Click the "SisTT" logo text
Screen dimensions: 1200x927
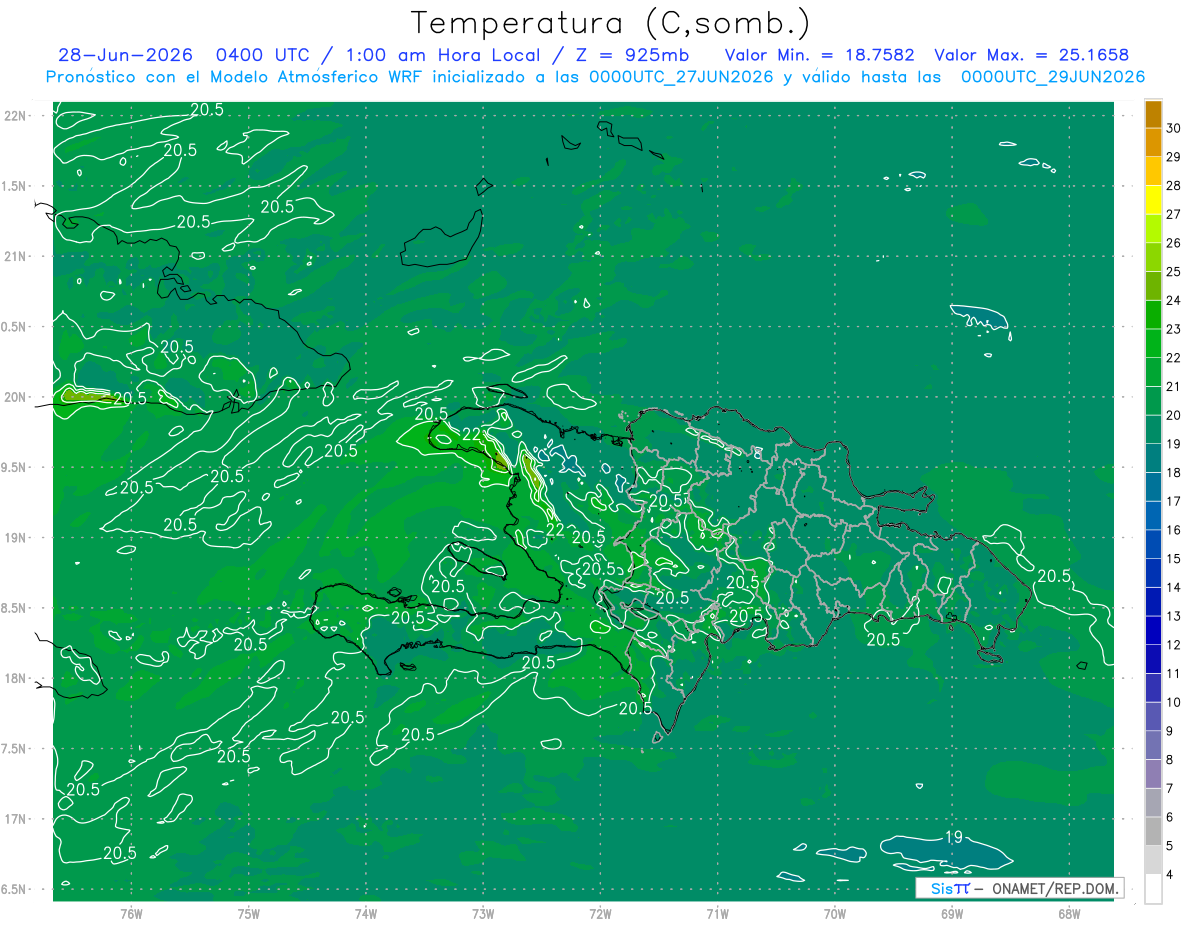[949, 888]
